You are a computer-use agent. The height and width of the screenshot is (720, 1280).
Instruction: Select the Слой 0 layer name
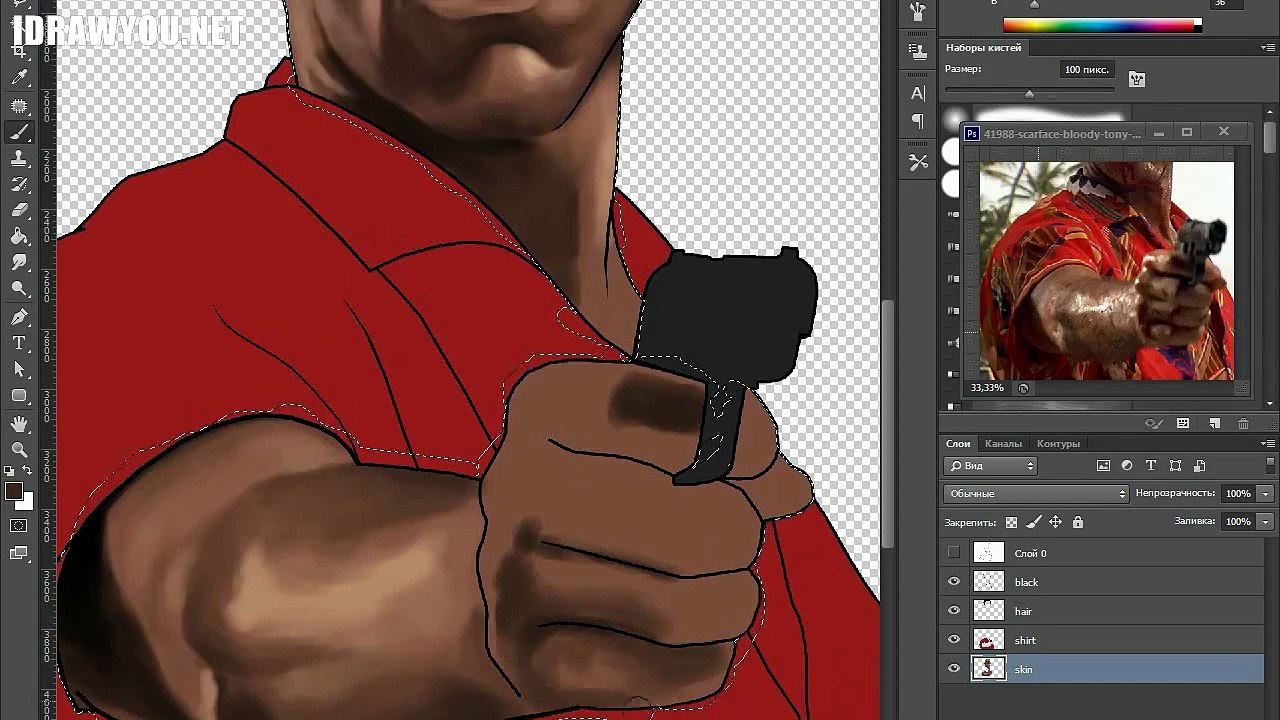1030,553
